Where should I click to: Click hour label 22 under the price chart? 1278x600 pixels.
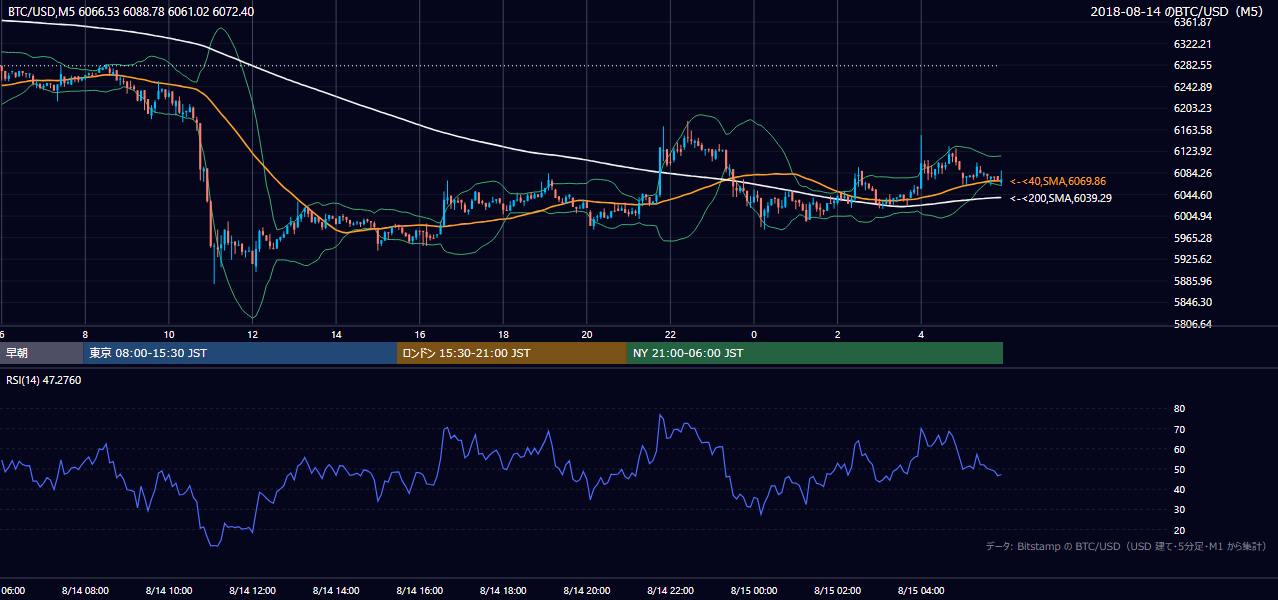(x=671, y=334)
